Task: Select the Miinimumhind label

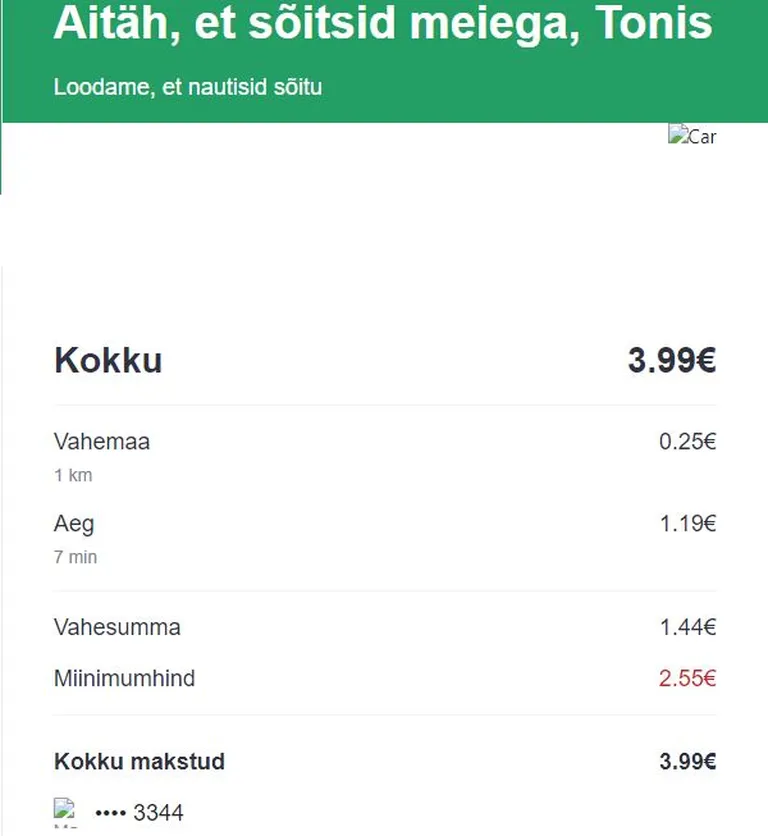Action: tap(124, 679)
